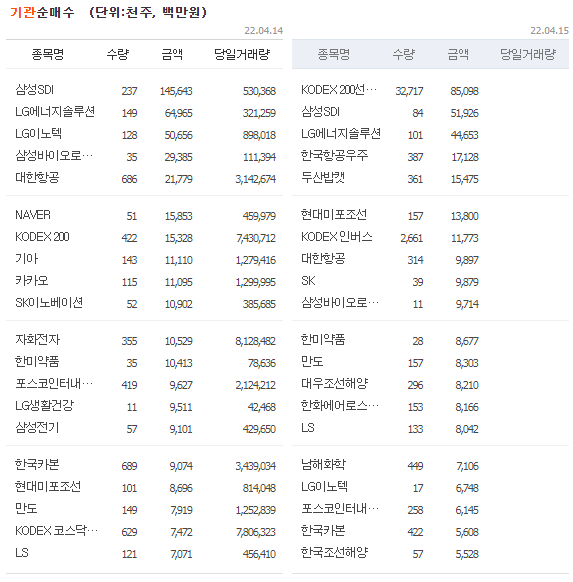Image resolution: width=573 pixels, height=582 pixels.
Task: Open KODEX 인버스 stock name
Action: [x=337, y=237]
